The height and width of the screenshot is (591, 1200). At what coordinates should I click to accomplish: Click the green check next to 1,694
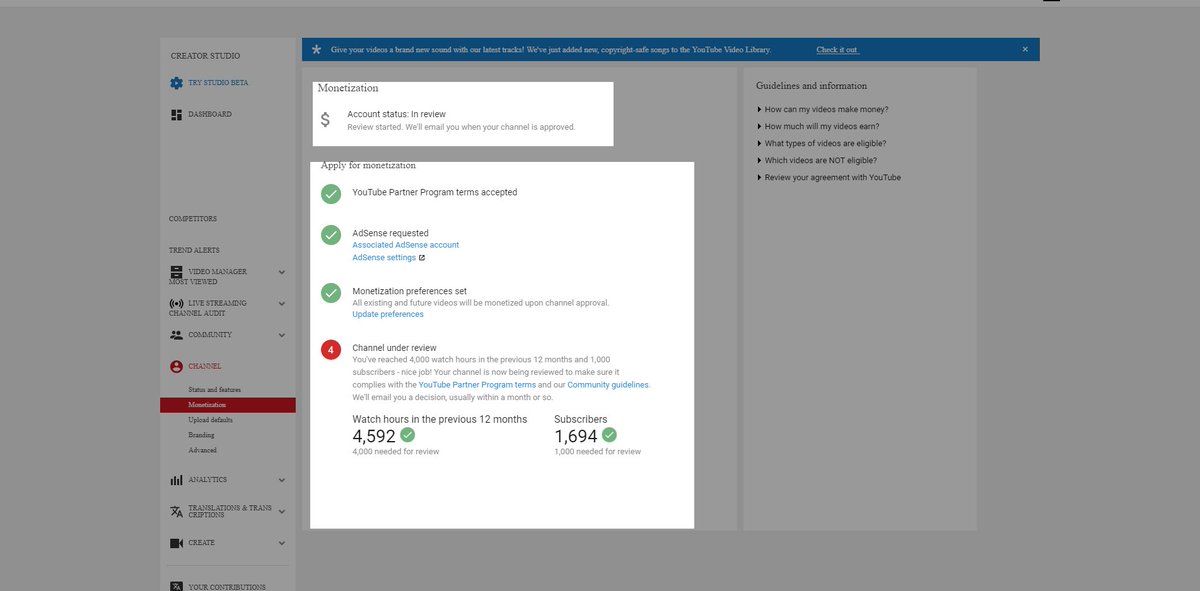(x=609, y=435)
